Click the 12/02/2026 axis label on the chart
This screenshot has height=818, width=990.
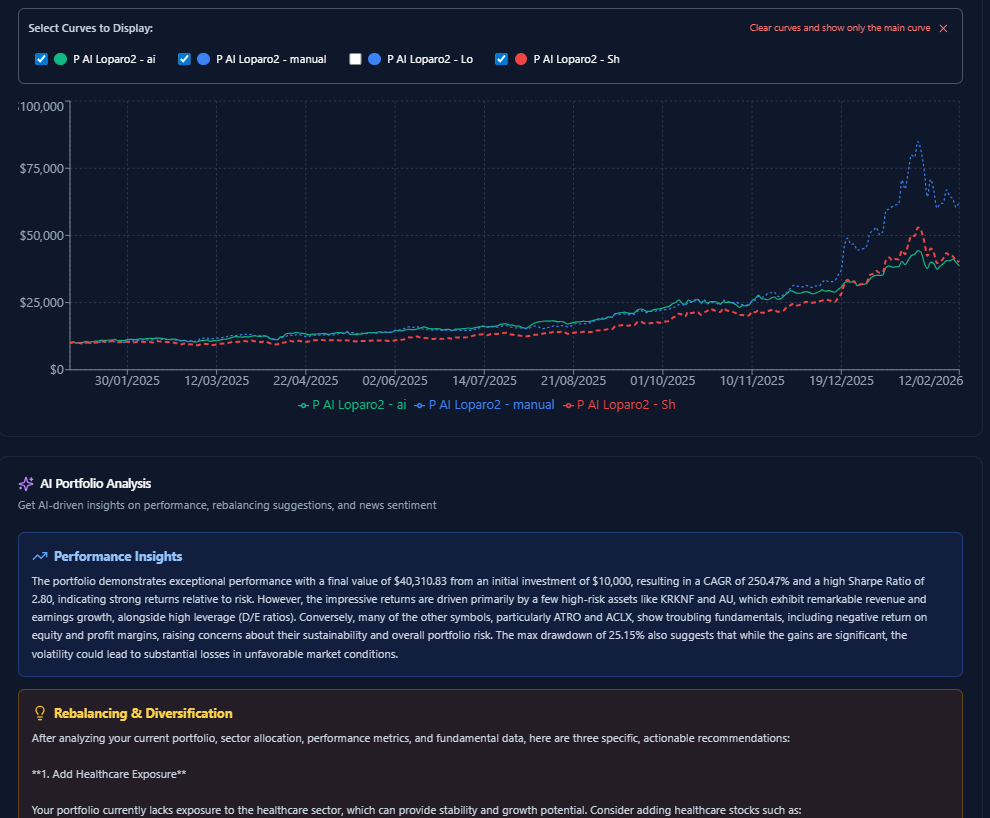[x=930, y=381]
